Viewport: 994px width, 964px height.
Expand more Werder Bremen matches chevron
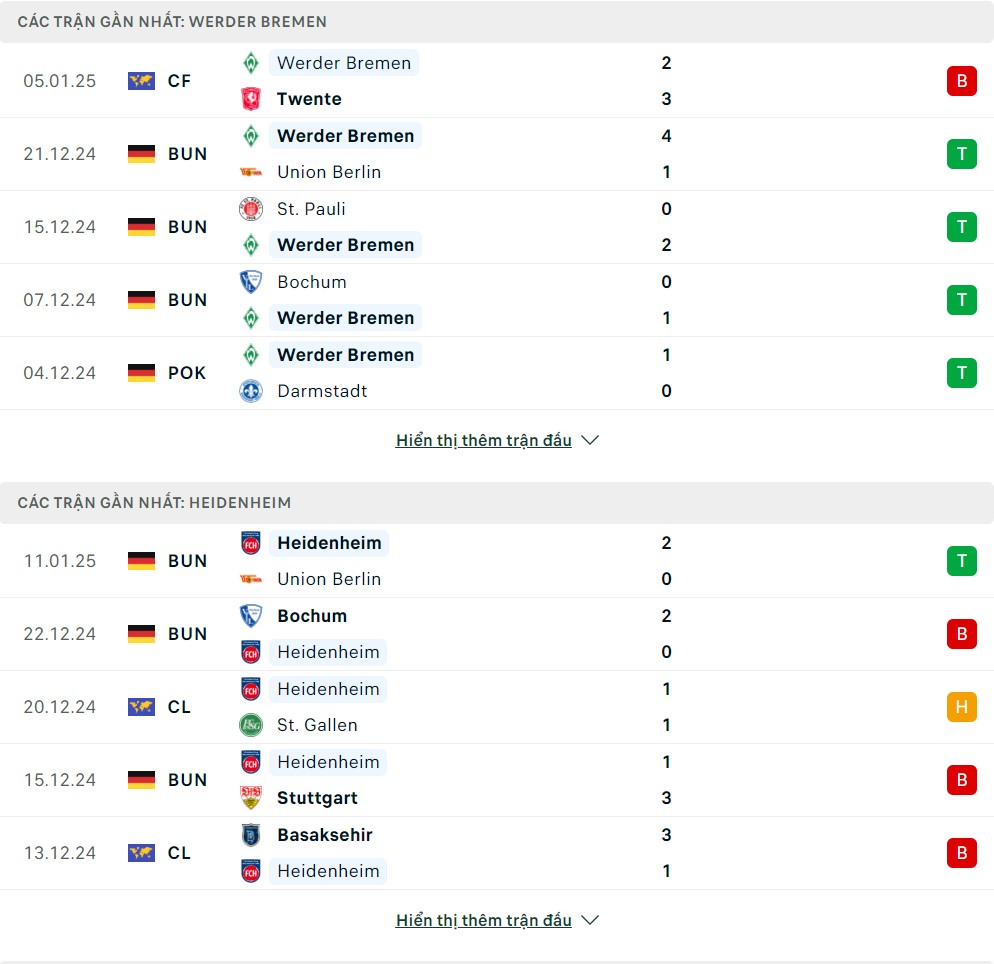tap(590, 440)
